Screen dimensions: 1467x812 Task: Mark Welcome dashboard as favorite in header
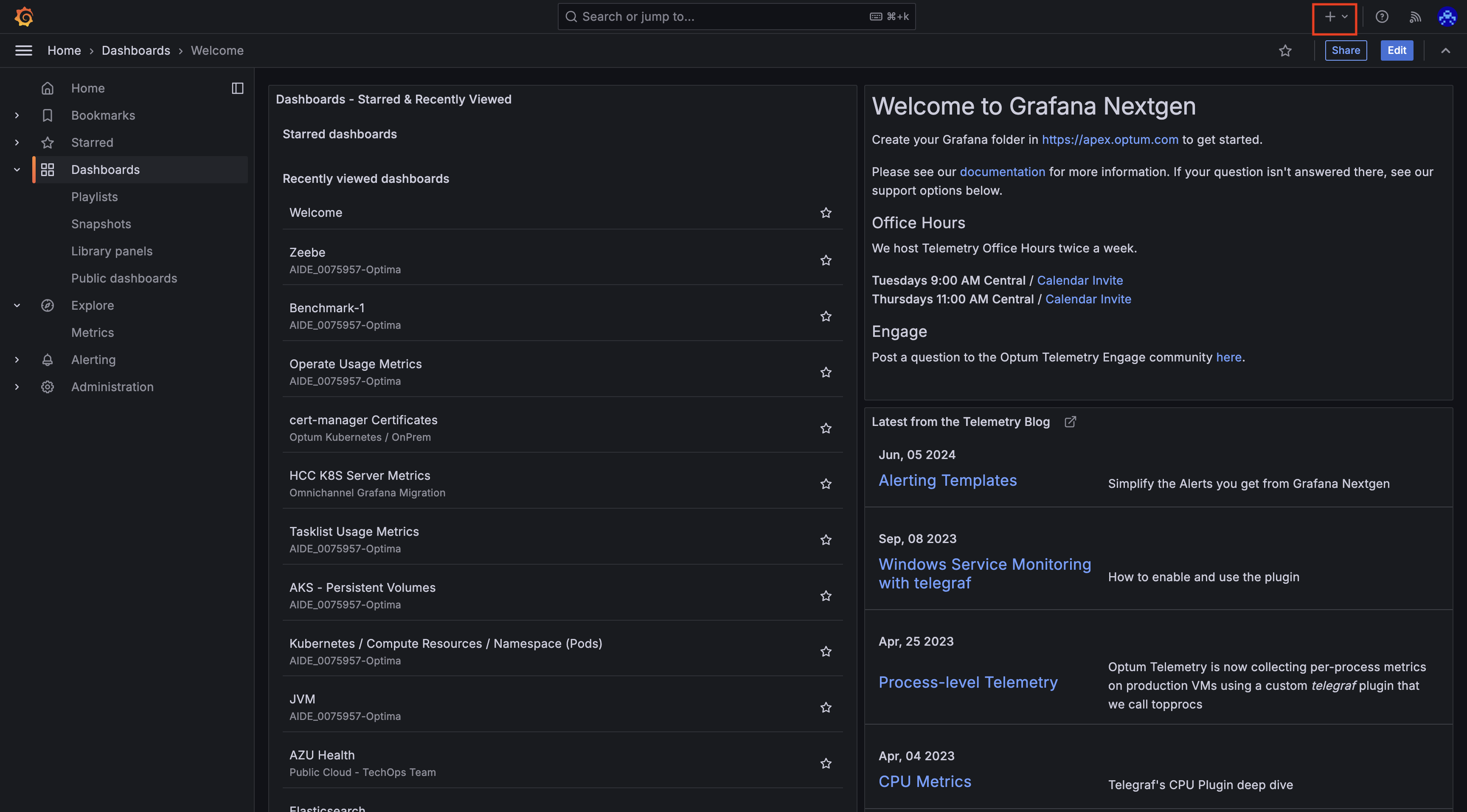tap(1285, 50)
